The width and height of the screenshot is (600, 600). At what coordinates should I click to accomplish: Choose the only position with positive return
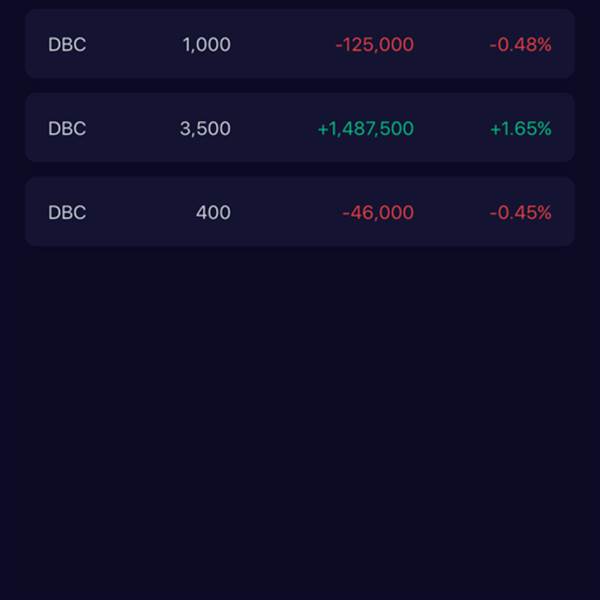pyautogui.click(x=300, y=127)
